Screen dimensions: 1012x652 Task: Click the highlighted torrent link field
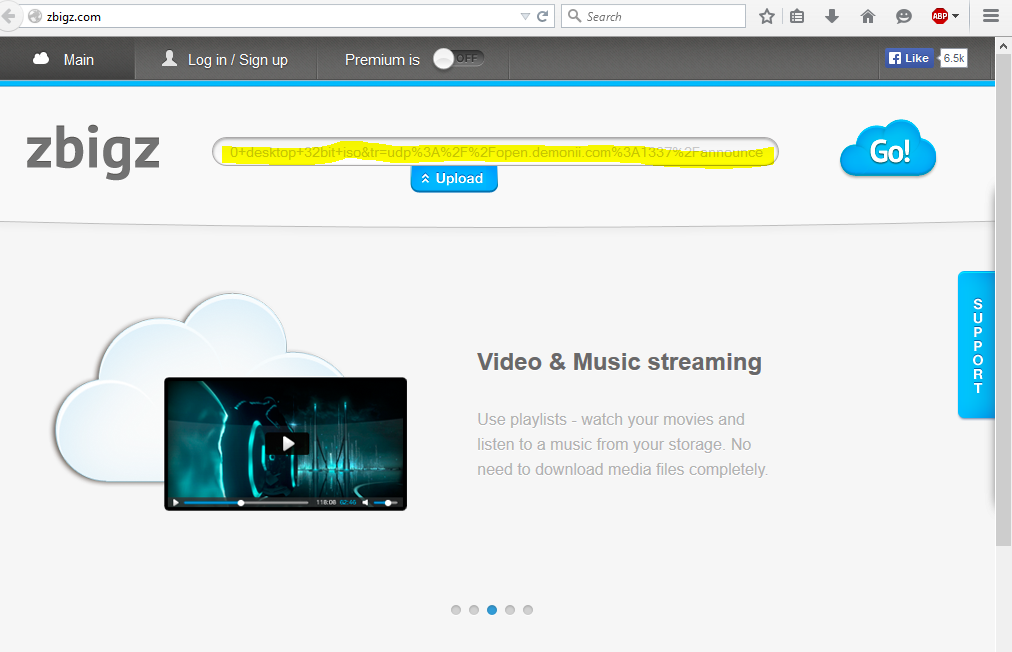tap(495, 152)
